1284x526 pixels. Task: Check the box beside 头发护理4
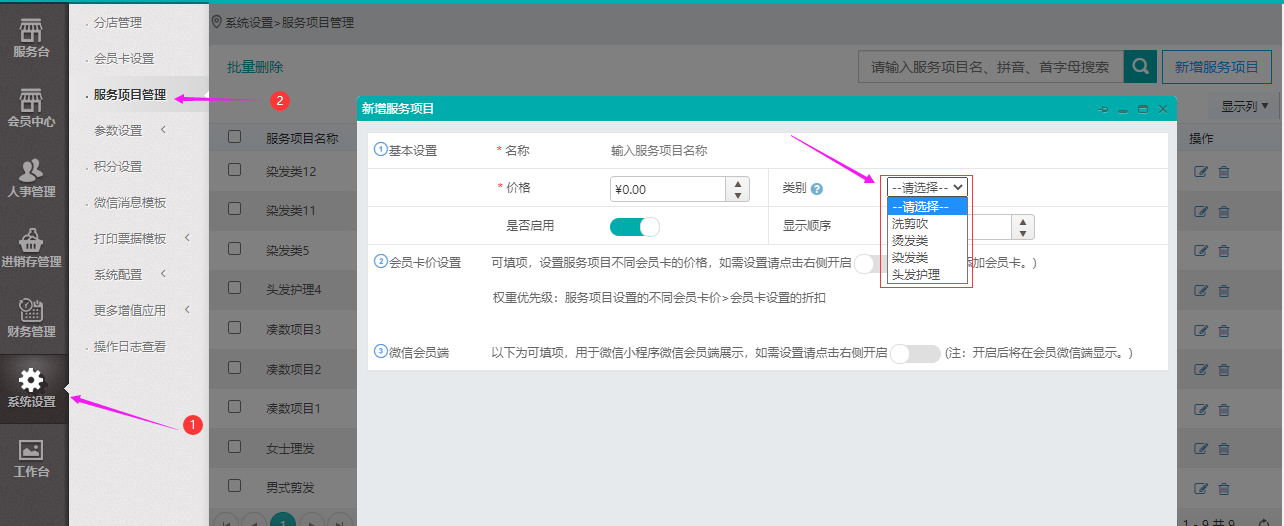coord(234,288)
